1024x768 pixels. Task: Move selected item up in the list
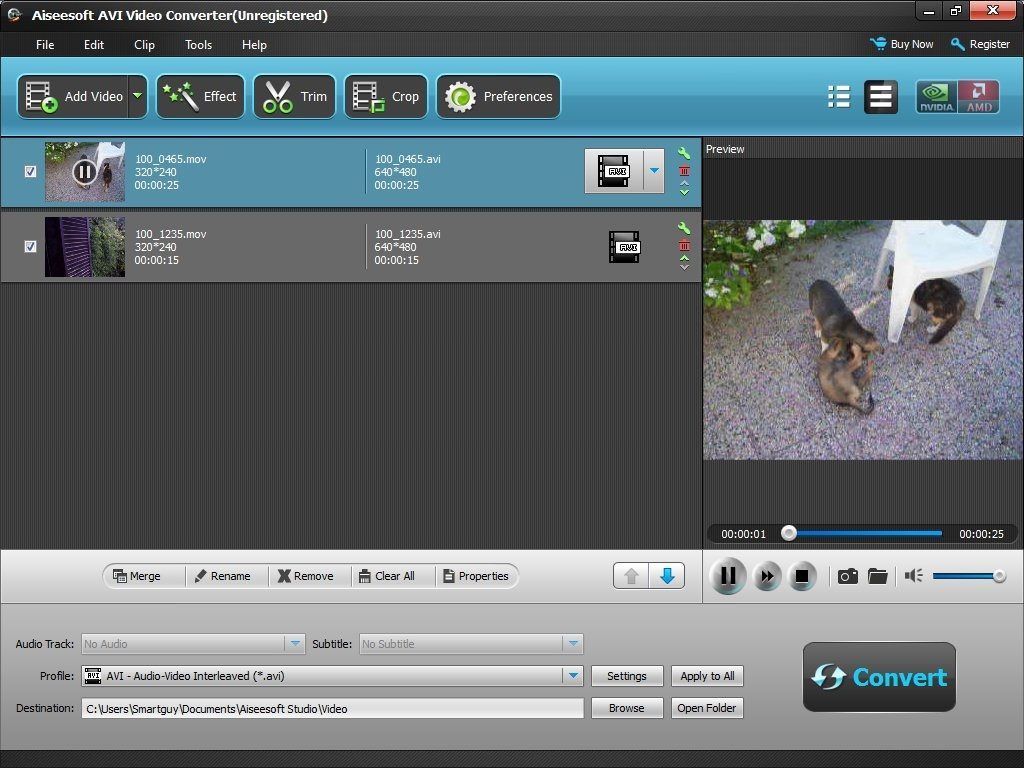tap(631, 576)
